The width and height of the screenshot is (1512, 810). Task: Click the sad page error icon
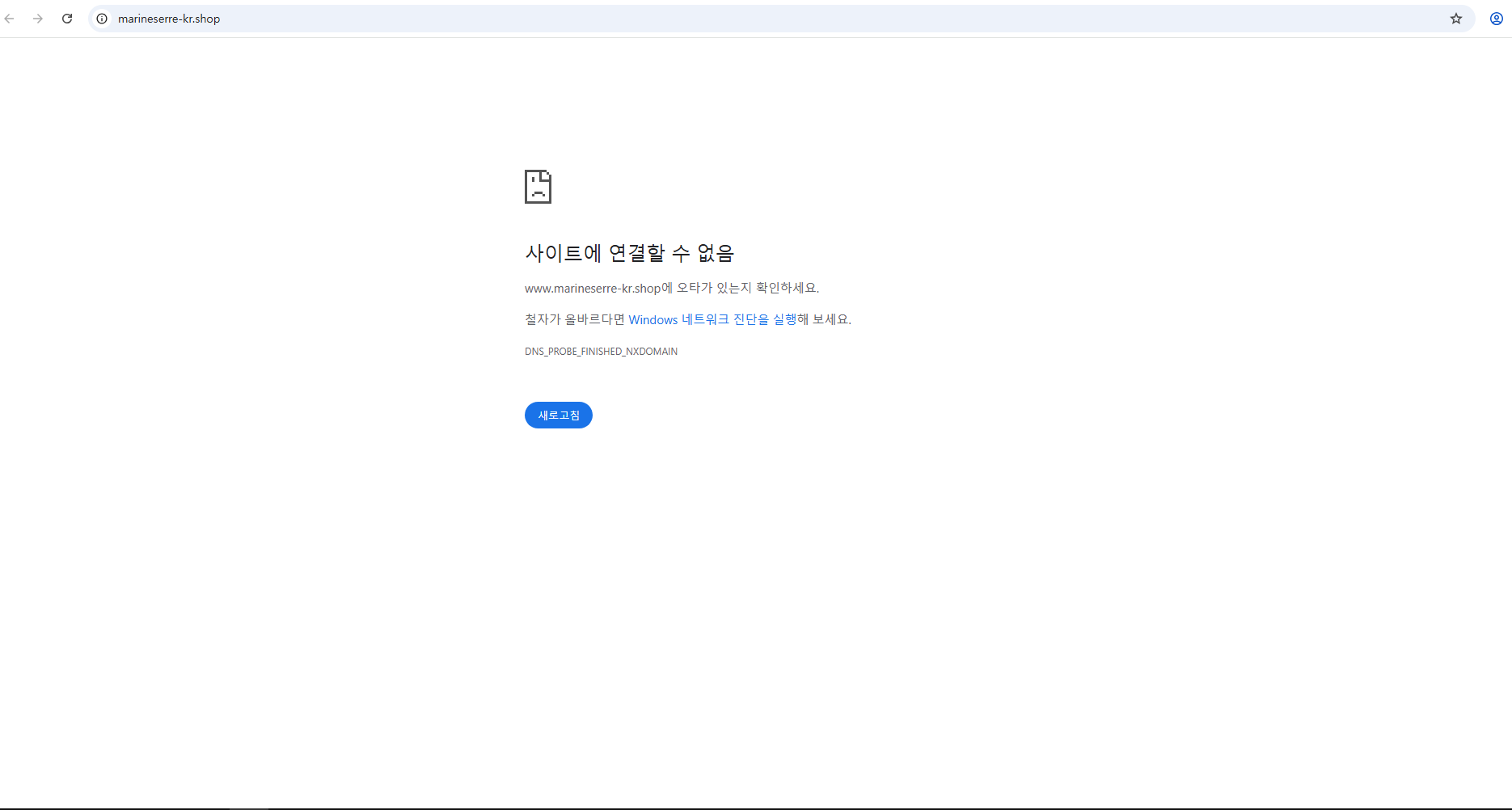coord(538,187)
